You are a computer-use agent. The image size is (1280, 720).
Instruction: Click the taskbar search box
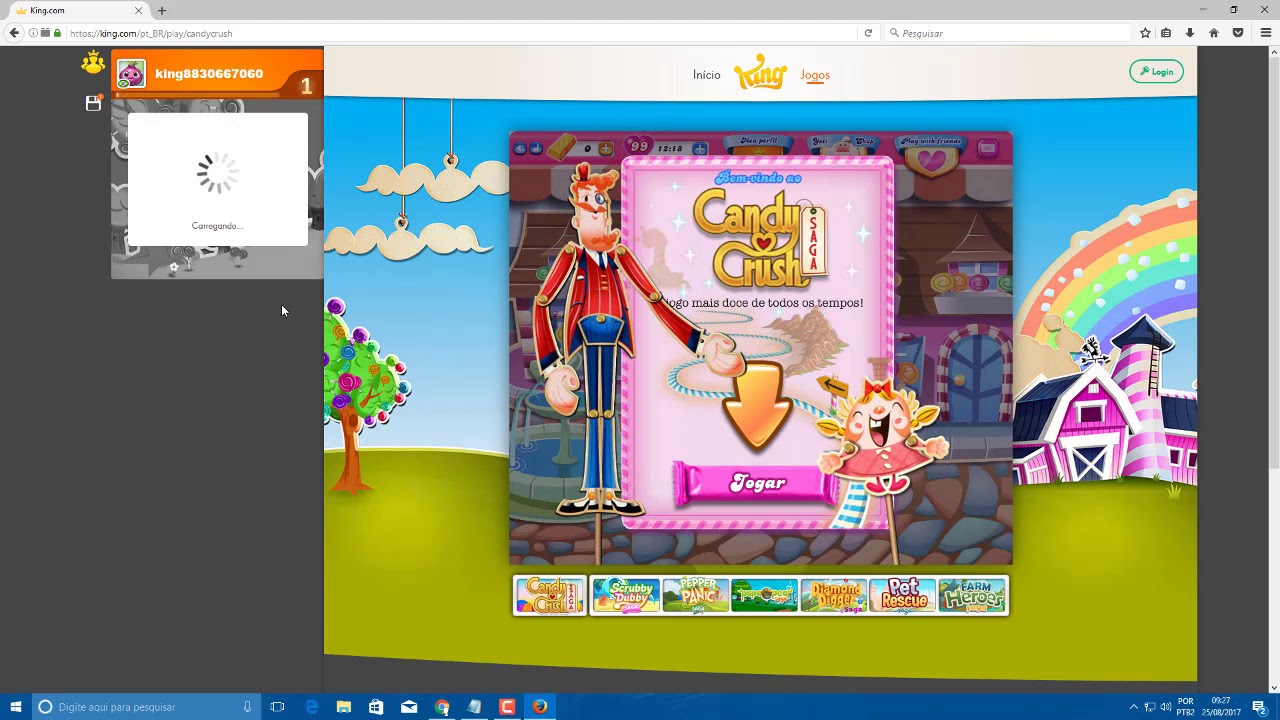click(x=147, y=707)
